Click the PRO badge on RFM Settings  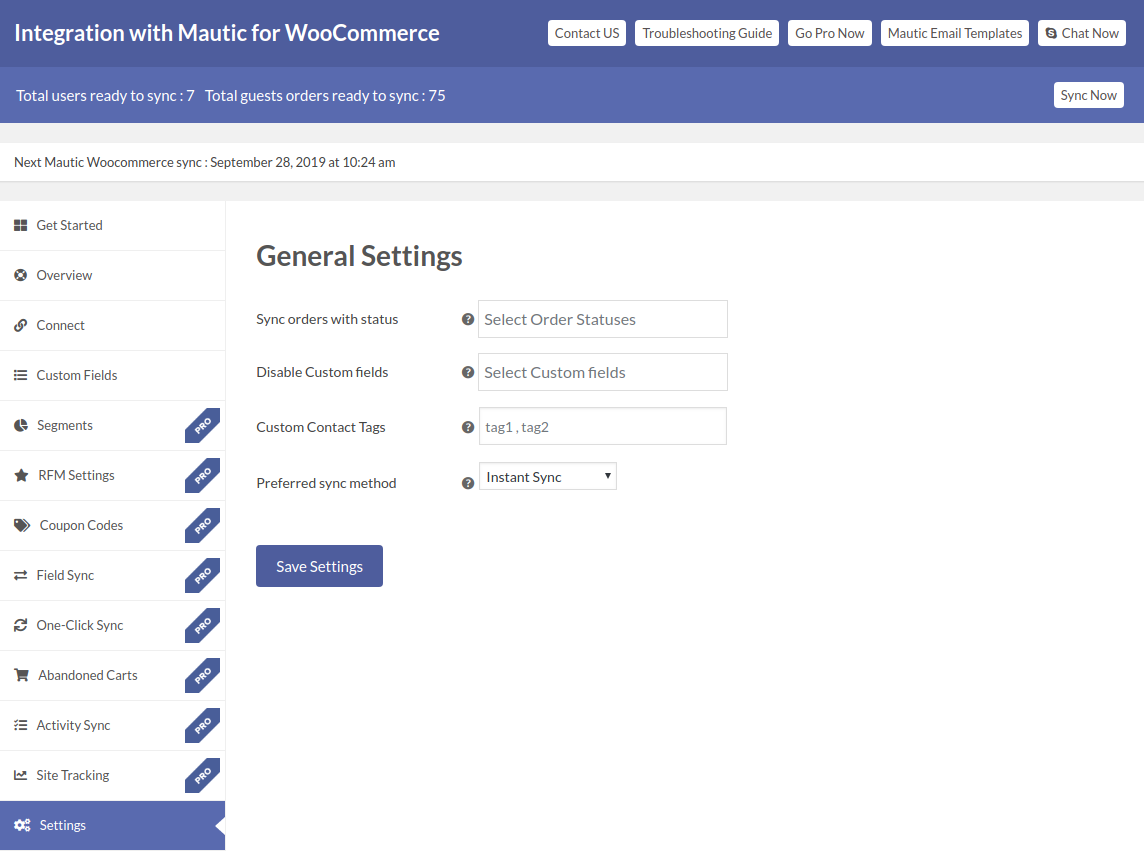click(202, 475)
